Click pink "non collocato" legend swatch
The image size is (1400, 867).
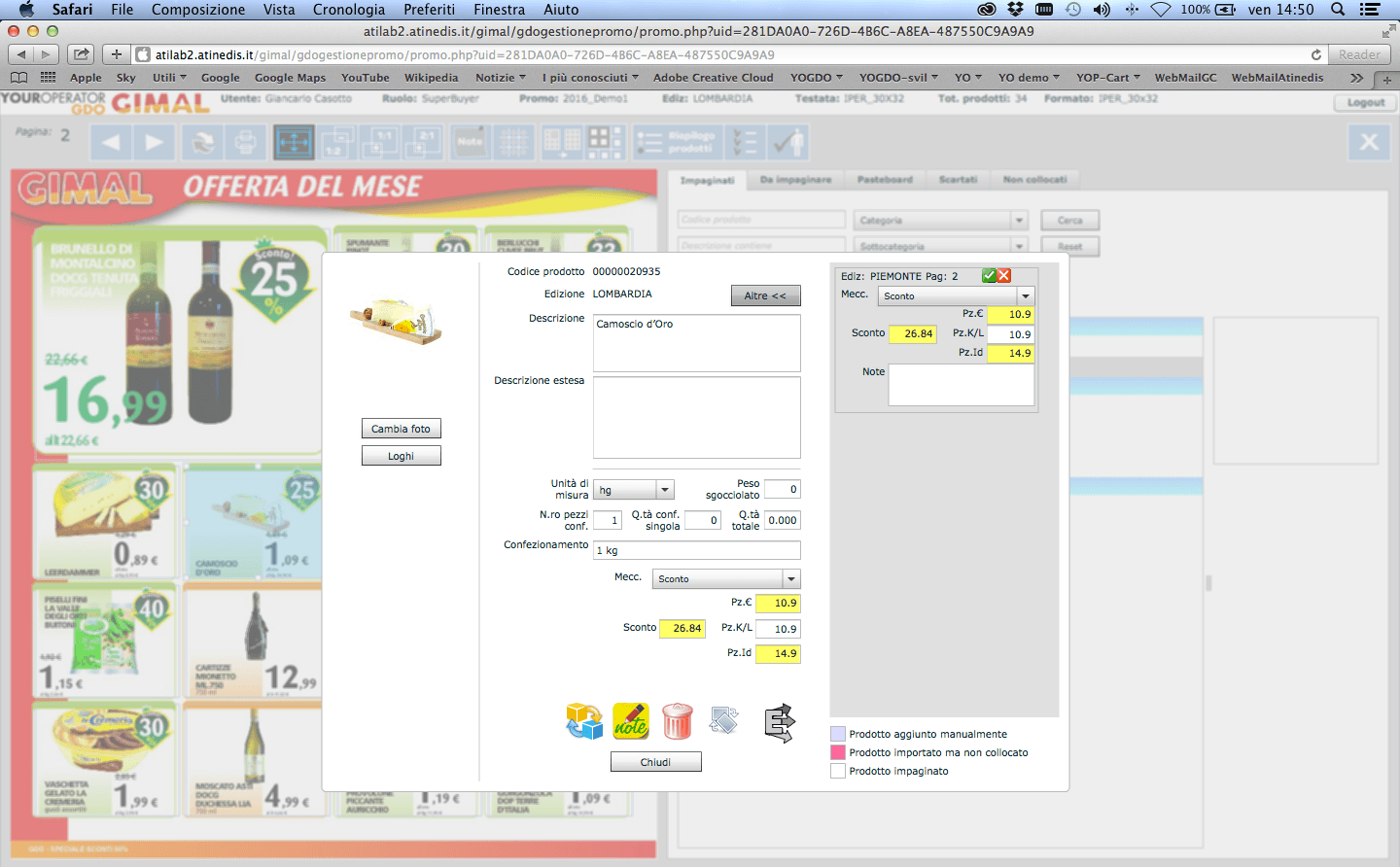pyautogui.click(x=838, y=753)
